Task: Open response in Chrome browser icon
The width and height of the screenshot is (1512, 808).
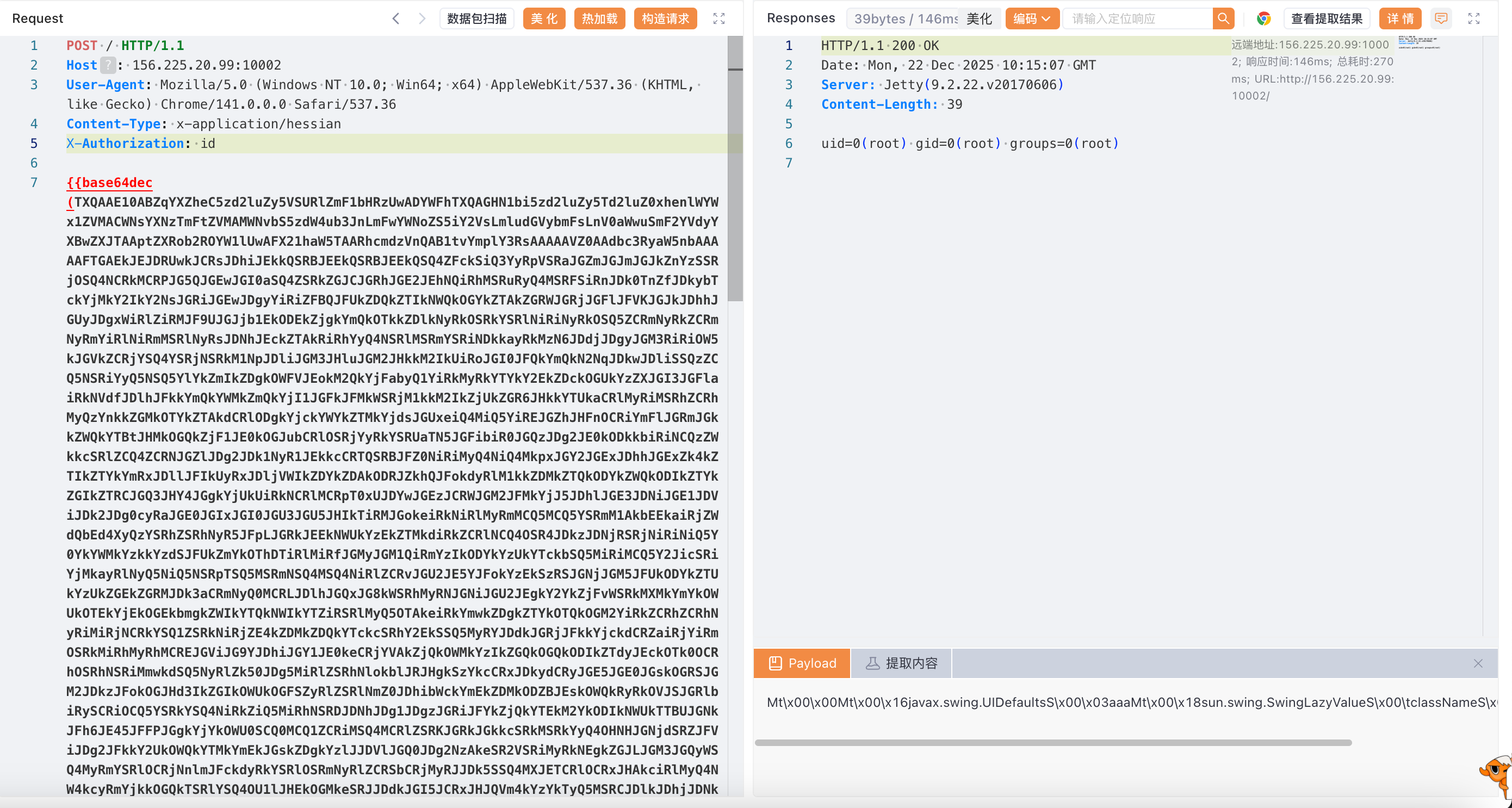Action: point(1263,18)
